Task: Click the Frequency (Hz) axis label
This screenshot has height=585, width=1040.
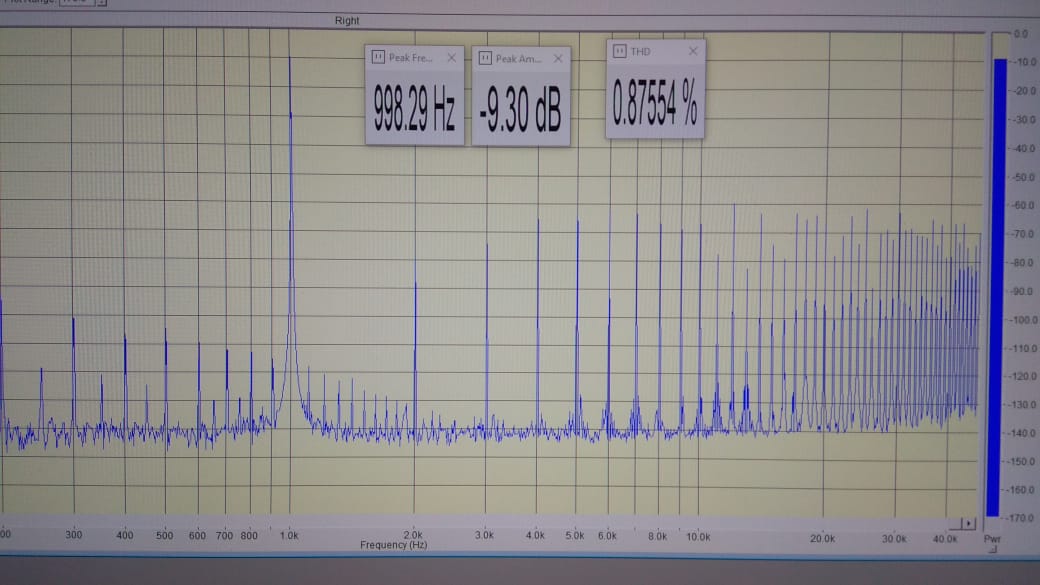Action: tap(394, 545)
